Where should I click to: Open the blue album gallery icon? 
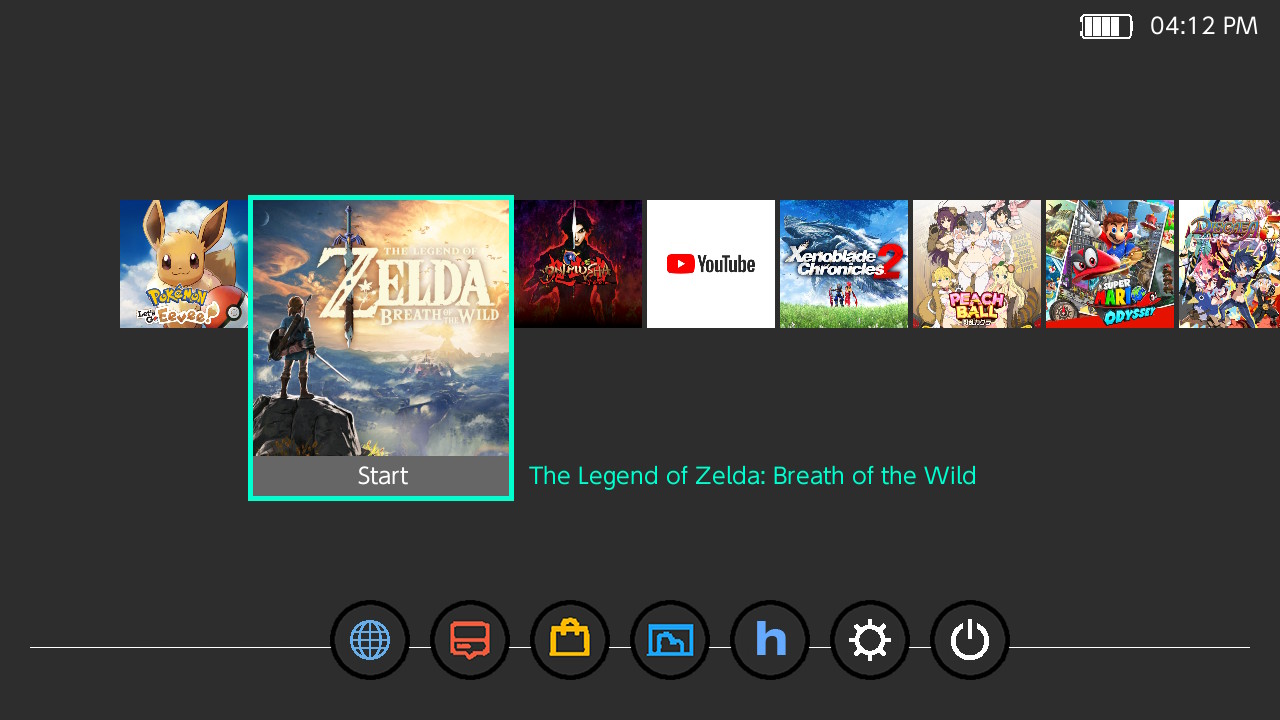point(670,640)
